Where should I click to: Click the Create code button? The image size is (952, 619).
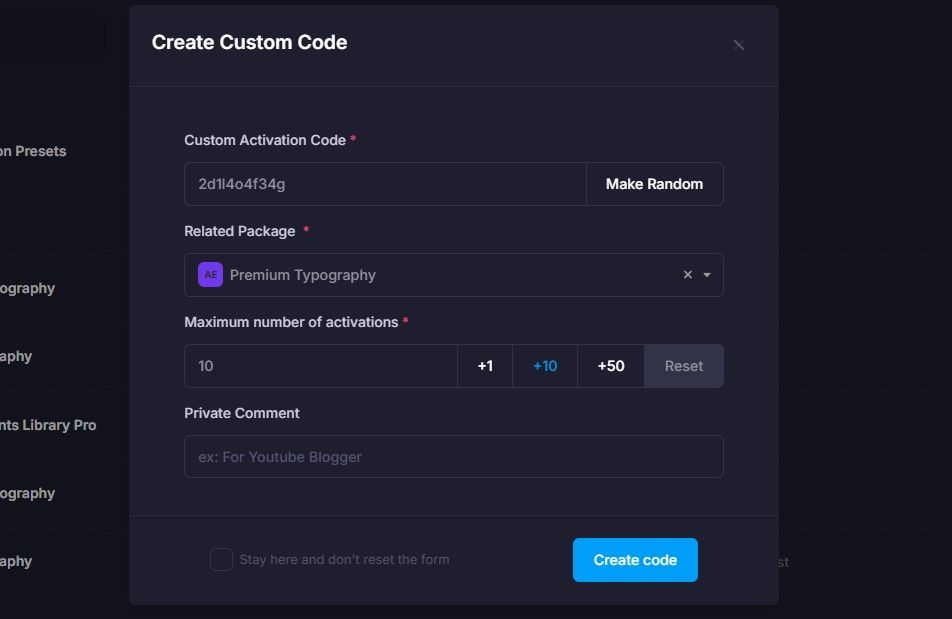[x=635, y=560]
